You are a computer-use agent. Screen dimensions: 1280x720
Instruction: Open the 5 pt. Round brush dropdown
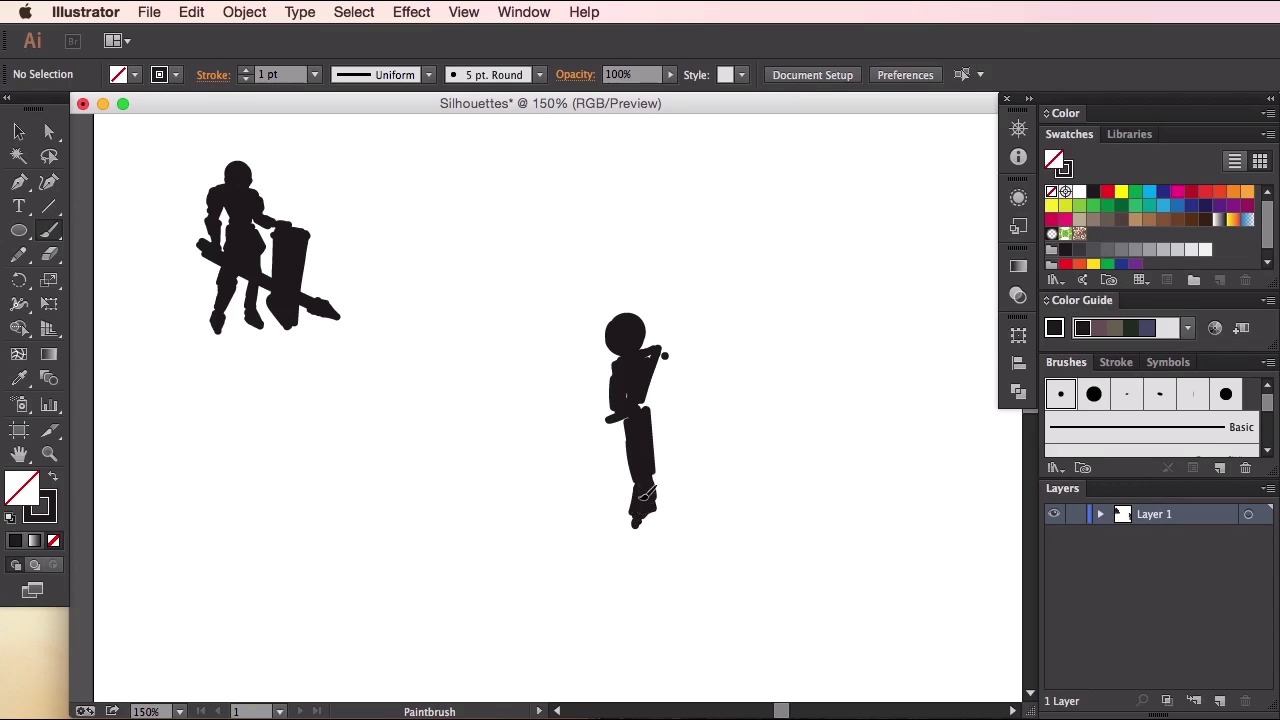pos(539,75)
